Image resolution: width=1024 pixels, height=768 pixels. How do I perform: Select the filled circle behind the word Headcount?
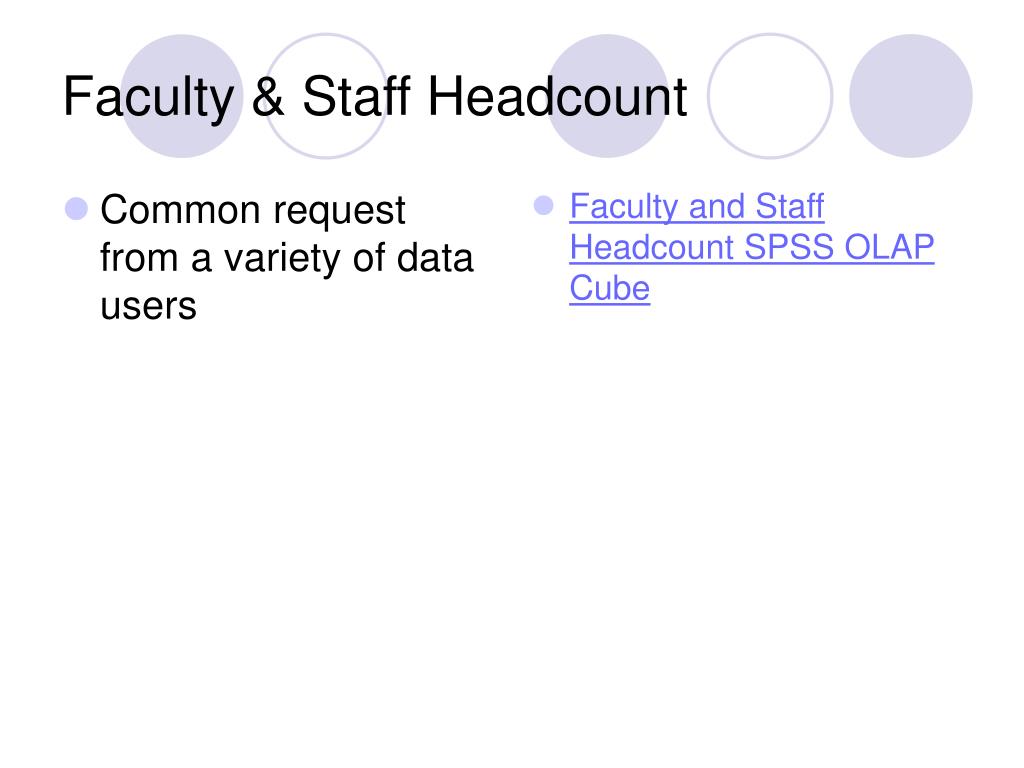[x=607, y=96]
